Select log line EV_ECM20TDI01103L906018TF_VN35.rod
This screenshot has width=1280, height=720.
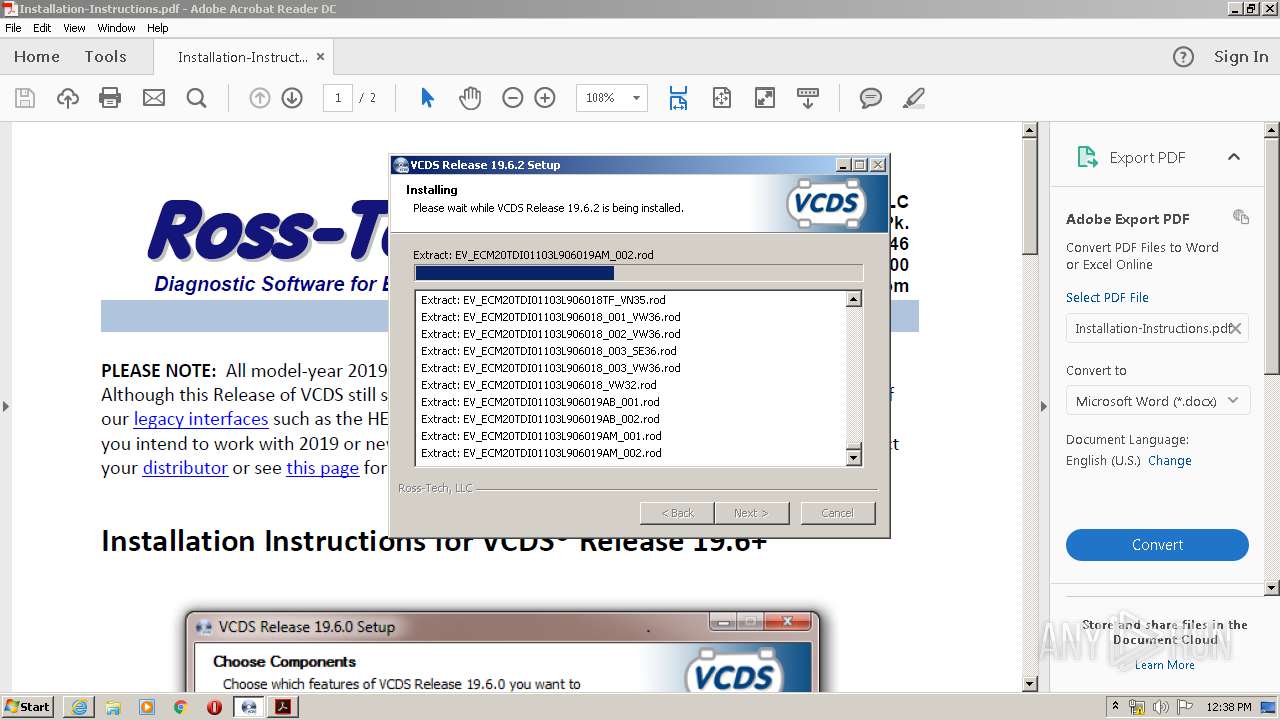[543, 300]
